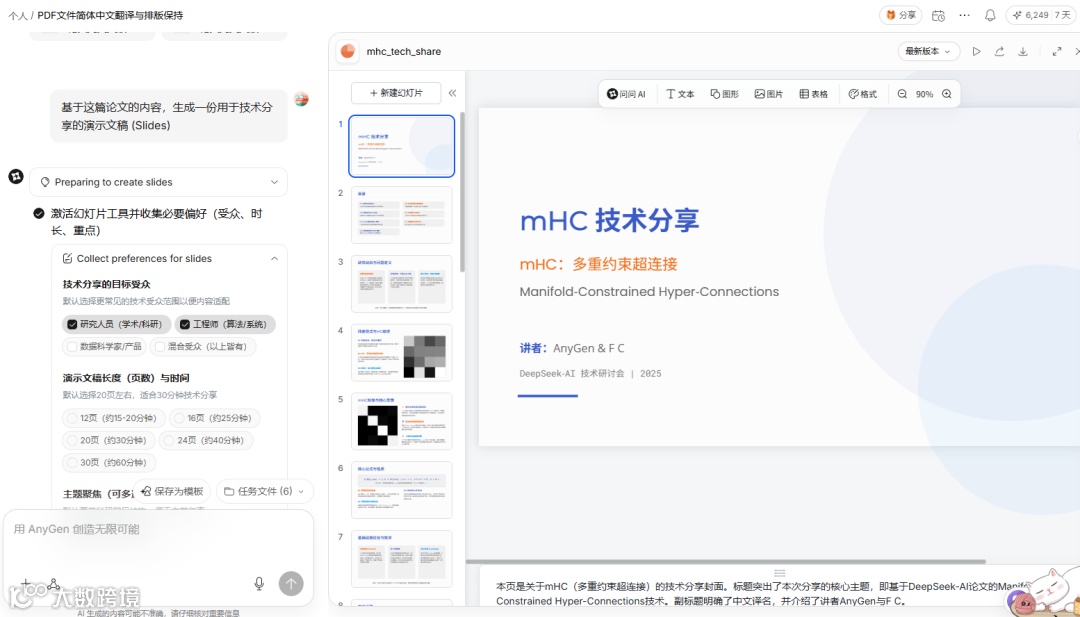
Task: Send message with arrow button
Action: click(x=291, y=584)
